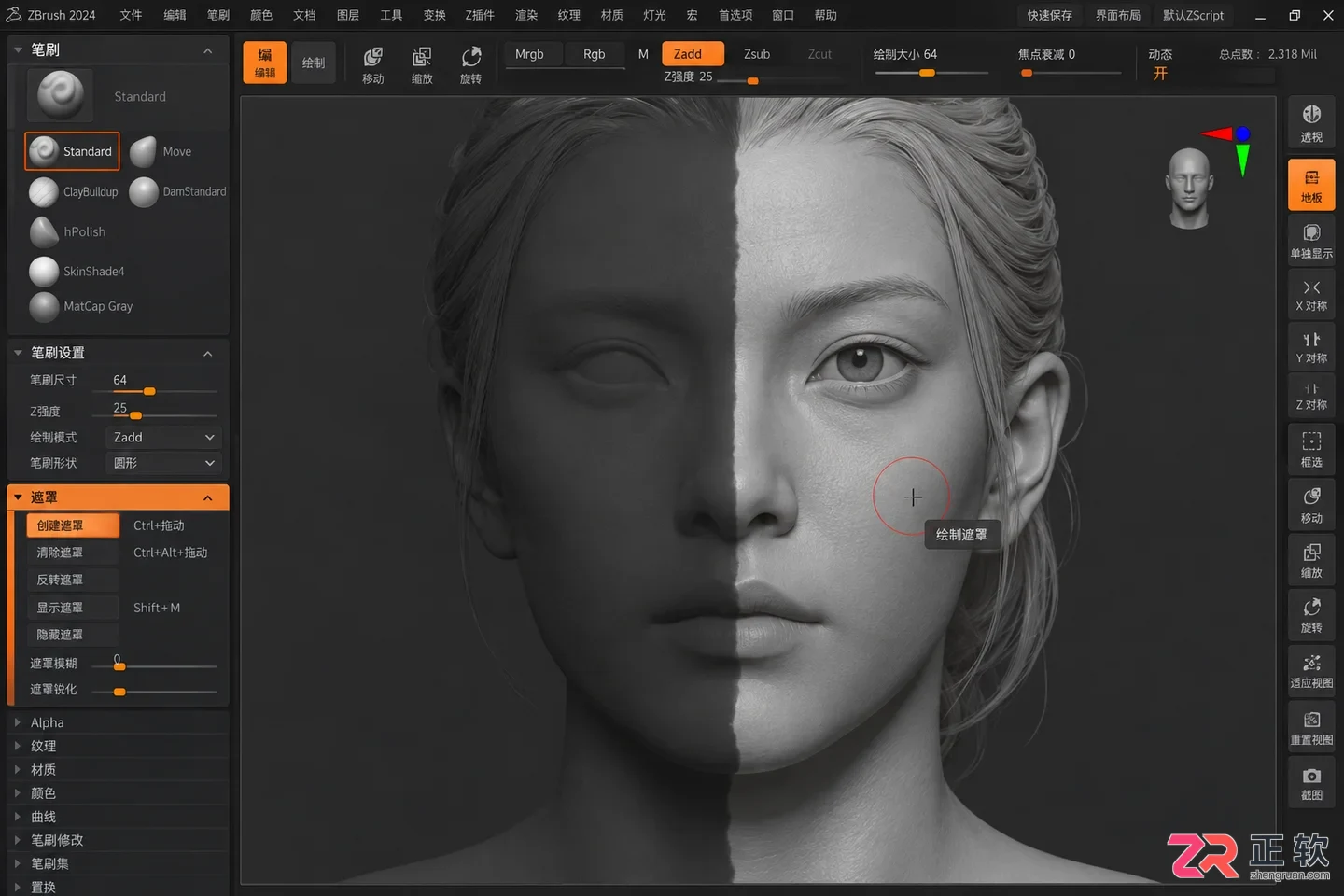Screen dimensions: 1344x896
Task: Click 创建遮罩 button
Action: click(73, 525)
